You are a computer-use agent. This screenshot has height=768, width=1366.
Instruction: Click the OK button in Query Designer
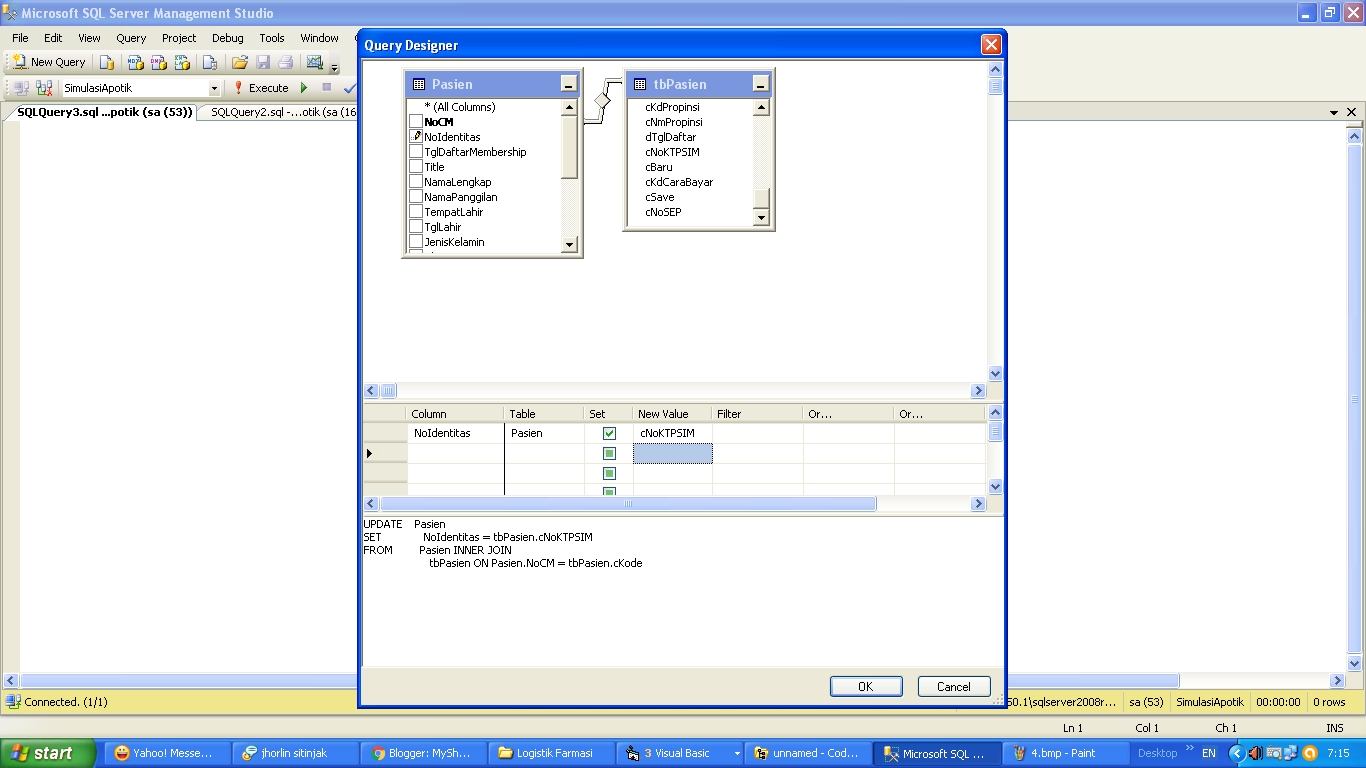[x=866, y=686]
